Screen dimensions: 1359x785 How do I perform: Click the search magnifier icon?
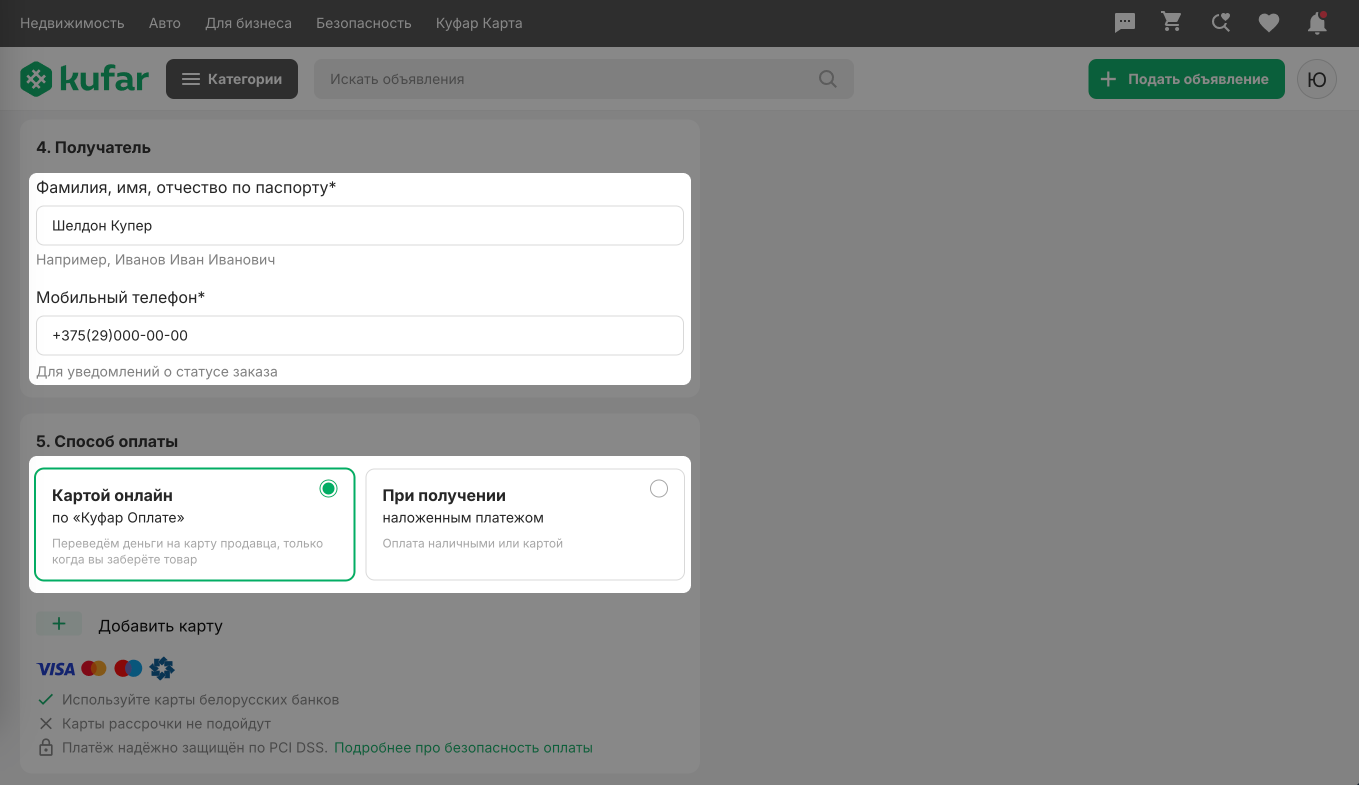point(828,79)
